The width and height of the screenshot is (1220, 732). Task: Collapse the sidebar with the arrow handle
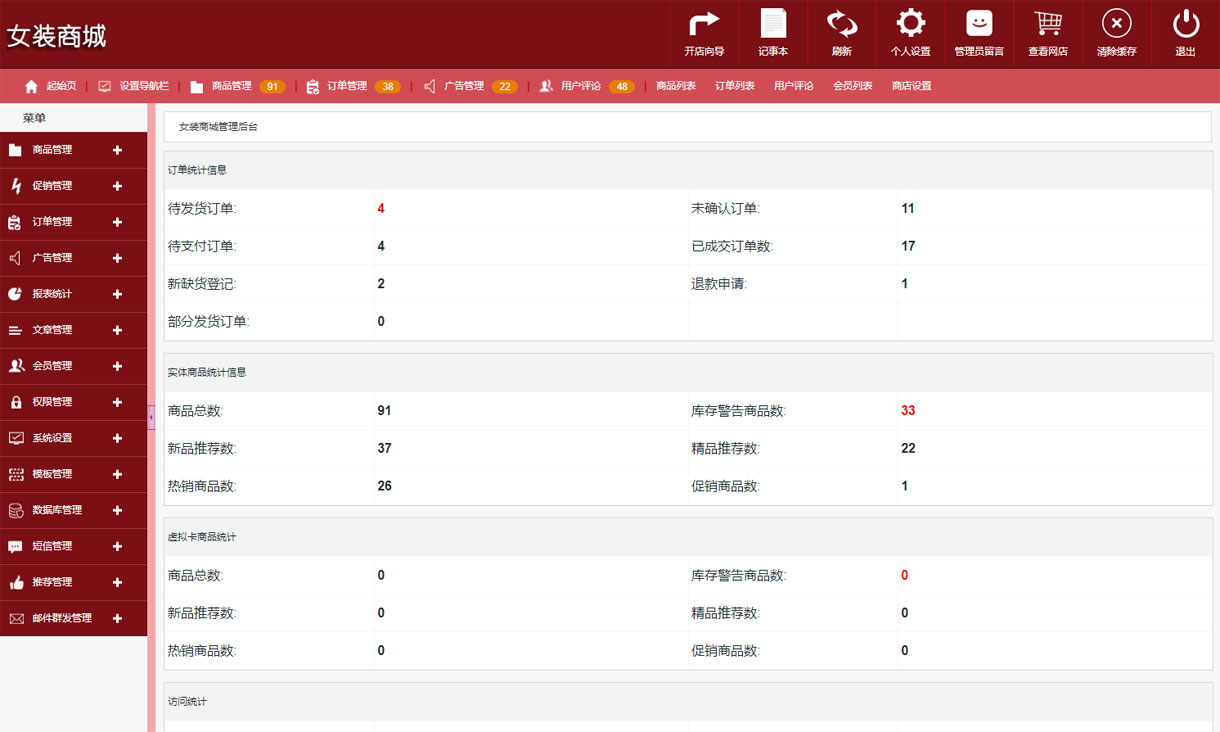coord(151,417)
